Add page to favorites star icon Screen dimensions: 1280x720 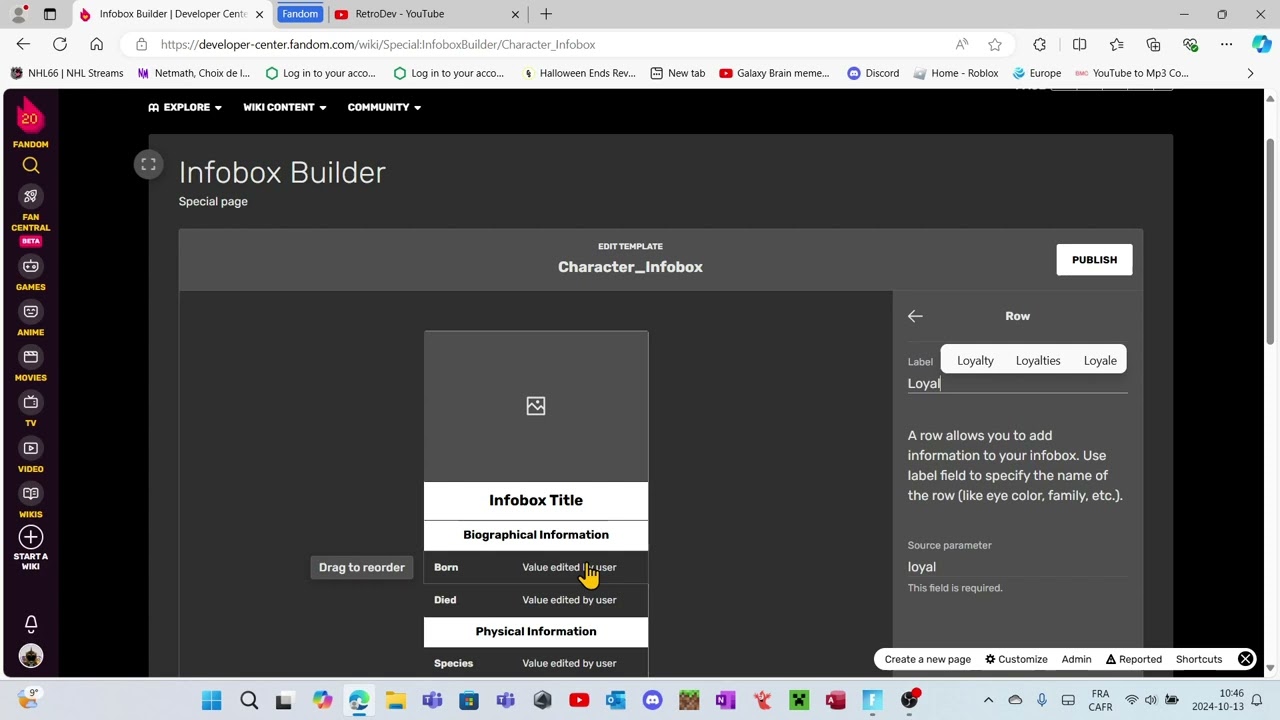(995, 44)
